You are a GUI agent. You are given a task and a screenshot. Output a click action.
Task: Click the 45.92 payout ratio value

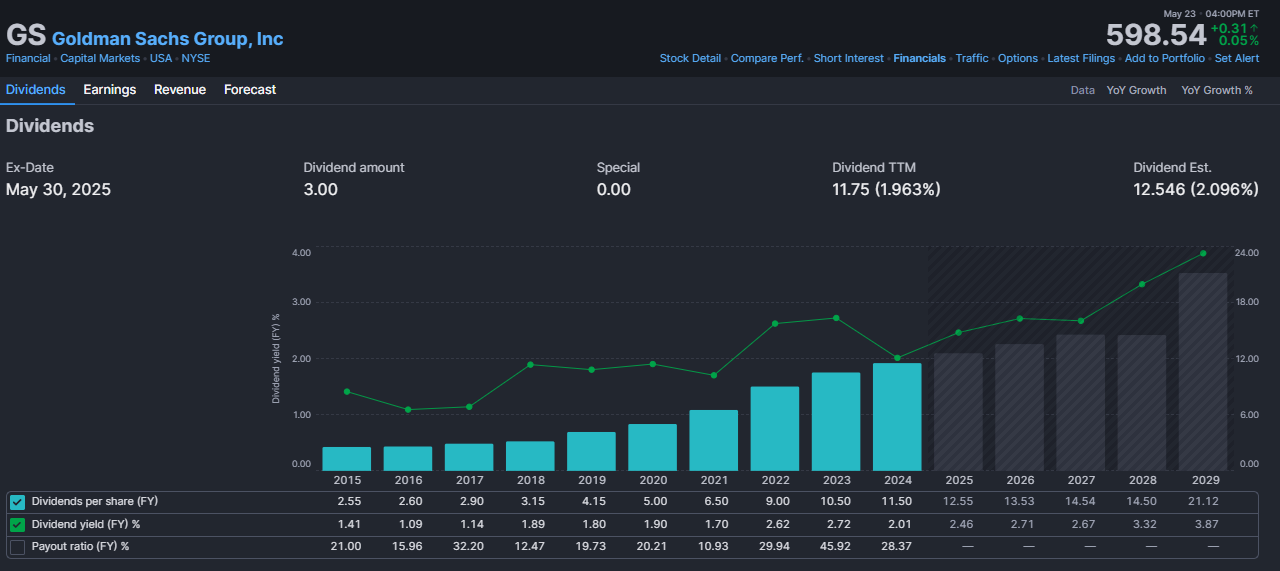pyautogui.click(x=835, y=547)
